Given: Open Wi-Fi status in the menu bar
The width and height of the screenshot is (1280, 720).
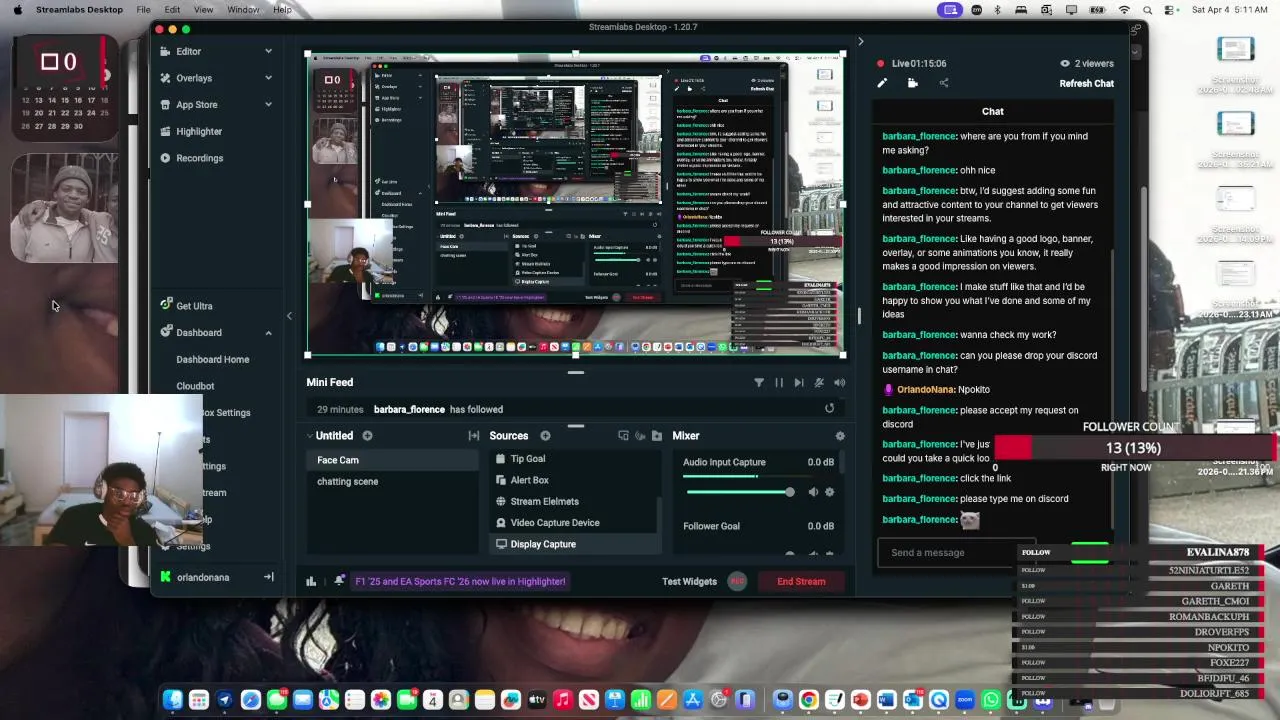Looking at the screenshot, I should (1124, 10).
